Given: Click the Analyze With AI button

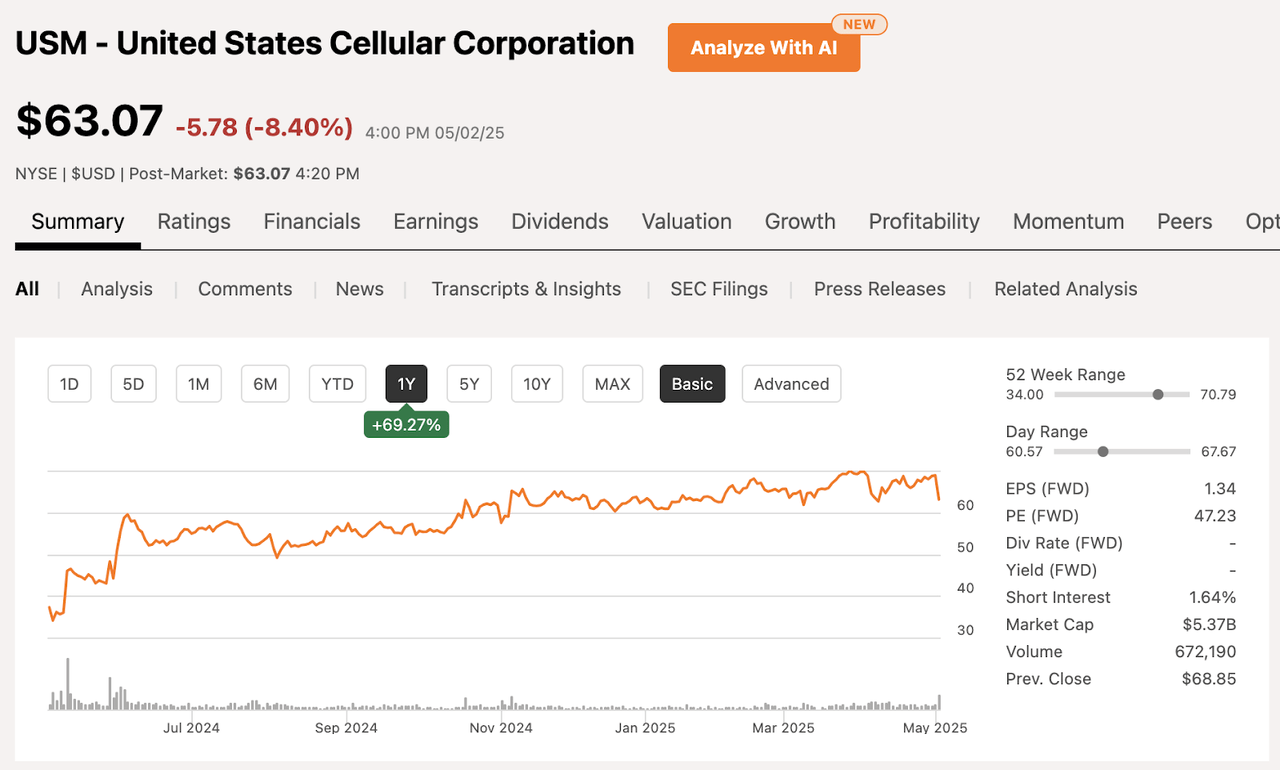Looking at the screenshot, I should click(763, 47).
